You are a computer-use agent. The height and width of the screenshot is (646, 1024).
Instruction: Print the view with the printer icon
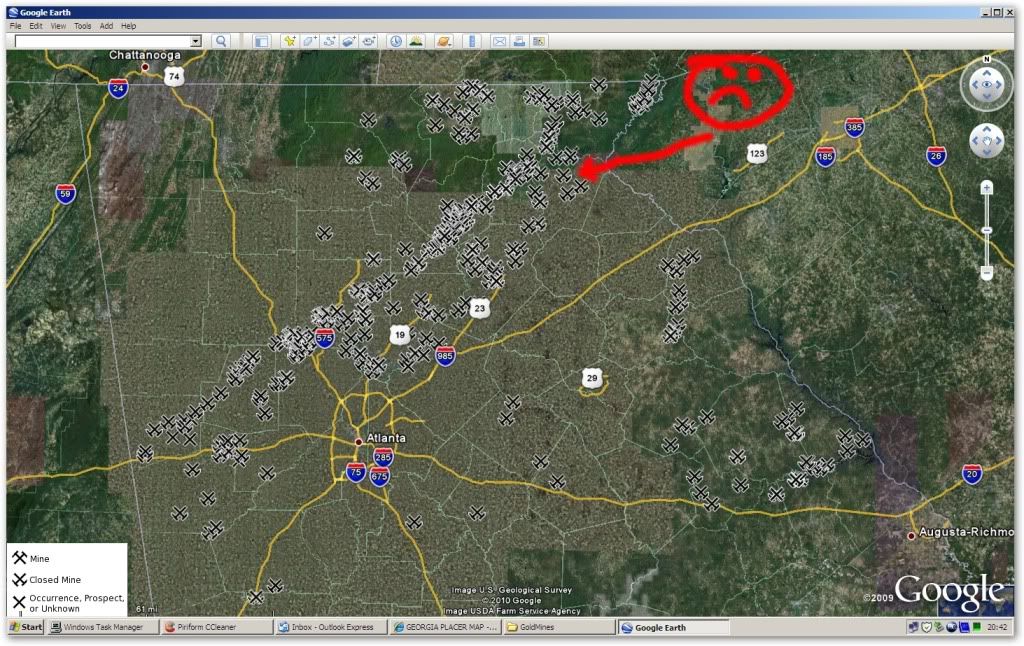tap(519, 41)
